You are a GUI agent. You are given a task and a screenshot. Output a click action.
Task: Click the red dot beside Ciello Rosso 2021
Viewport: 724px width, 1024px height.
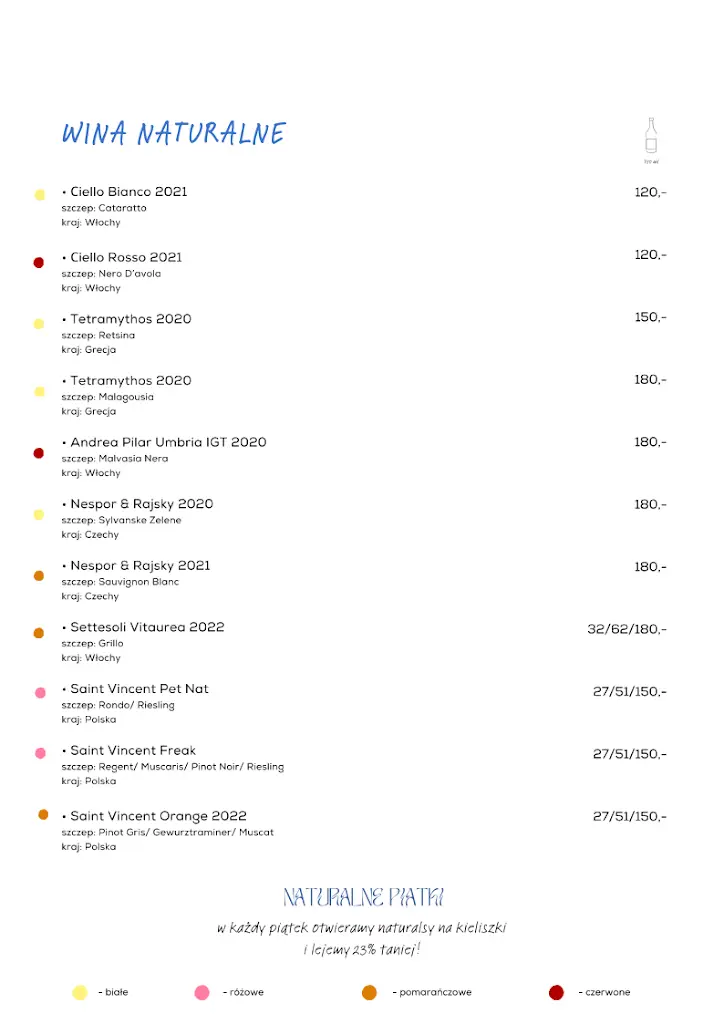[x=39, y=262]
